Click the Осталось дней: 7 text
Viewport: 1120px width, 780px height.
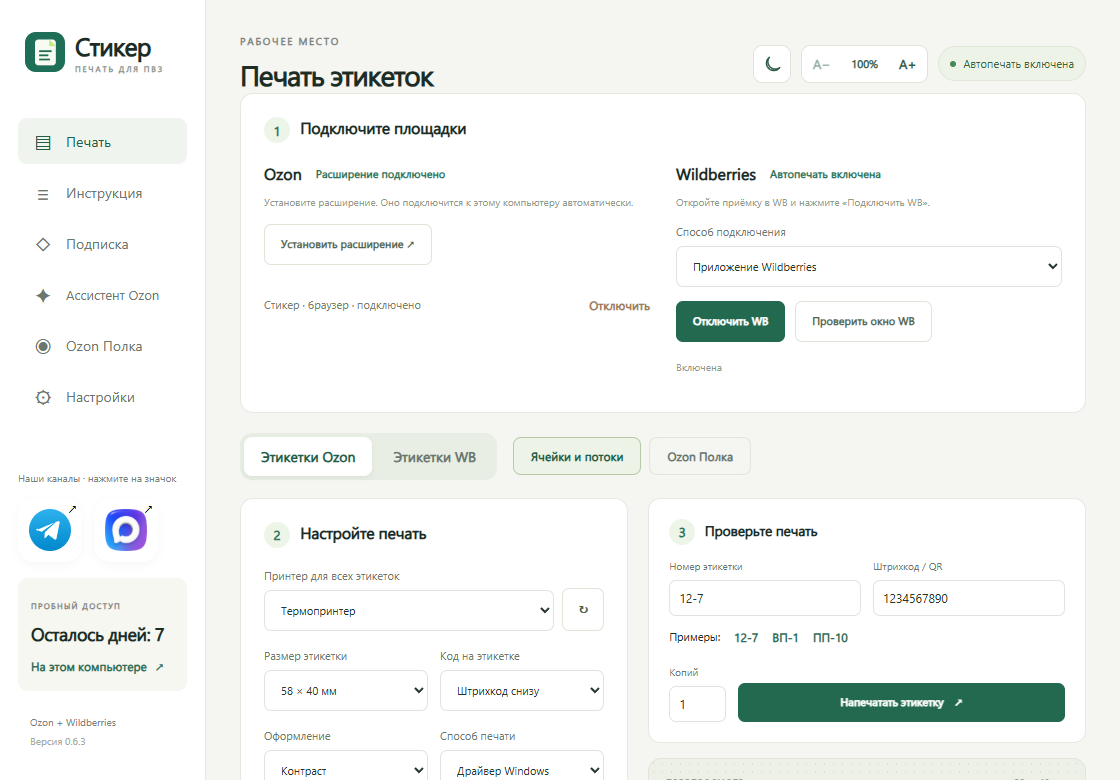(x=97, y=635)
